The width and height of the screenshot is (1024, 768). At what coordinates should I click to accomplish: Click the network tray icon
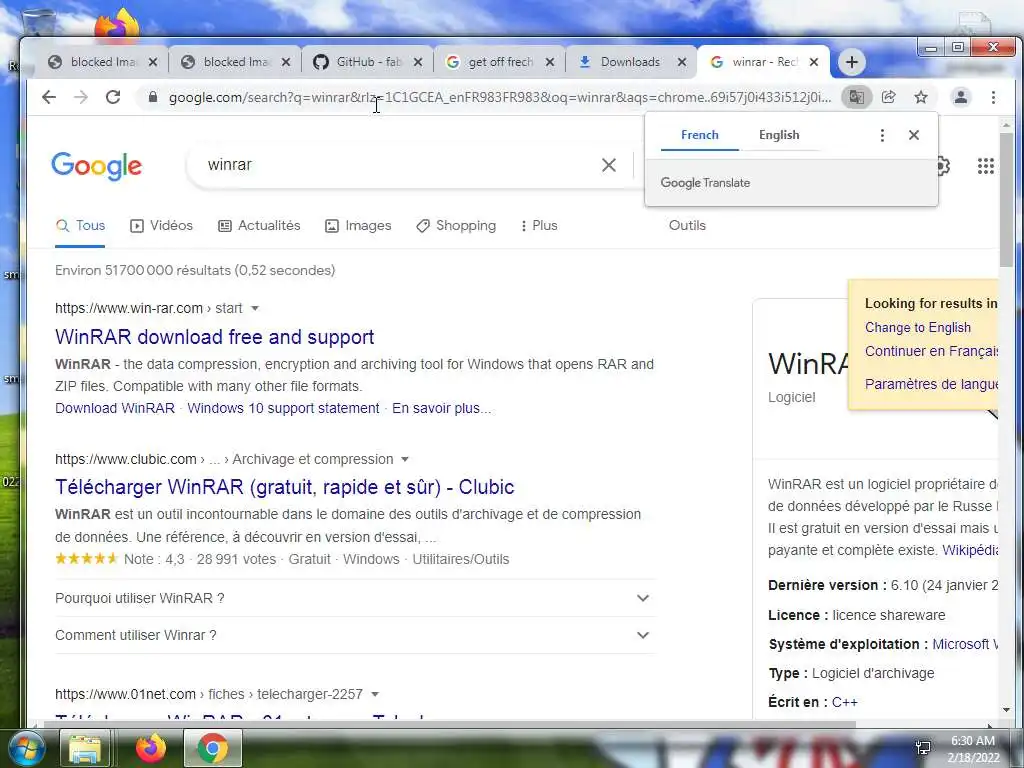click(x=923, y=748)
